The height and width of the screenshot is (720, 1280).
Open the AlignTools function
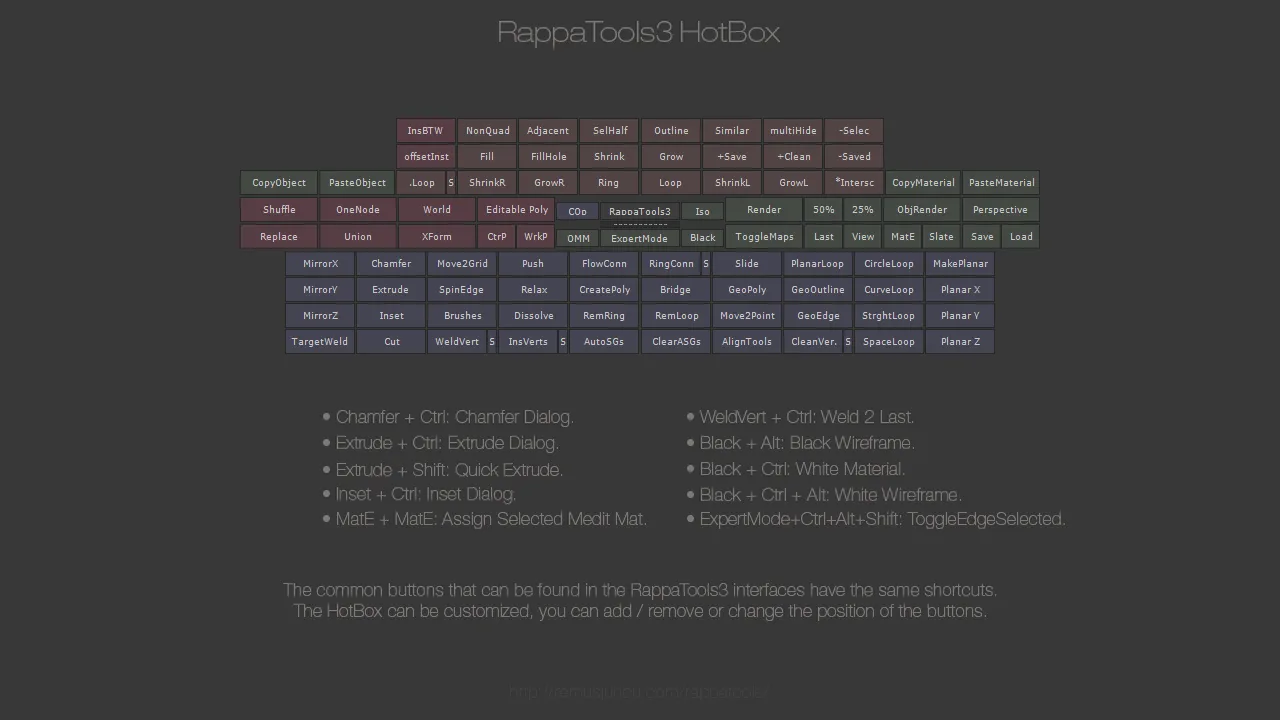tap(746, 341)
